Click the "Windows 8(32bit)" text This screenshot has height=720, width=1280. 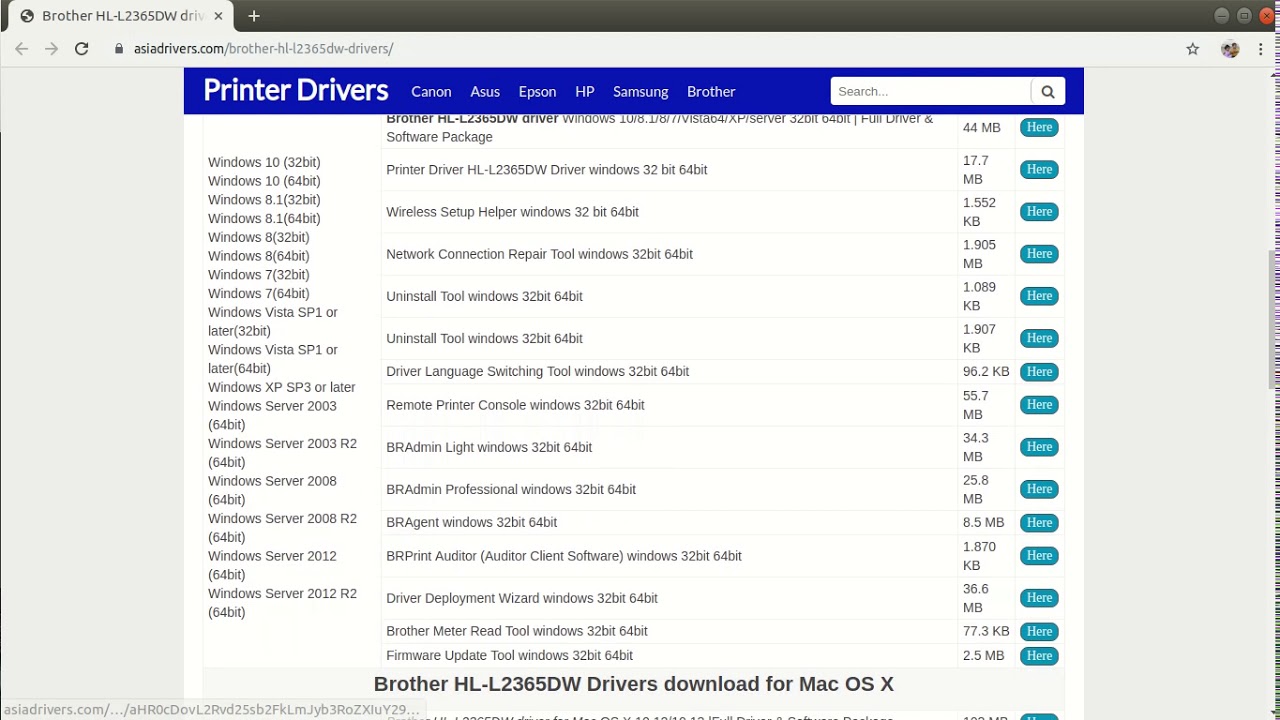[x=259, y=237]
